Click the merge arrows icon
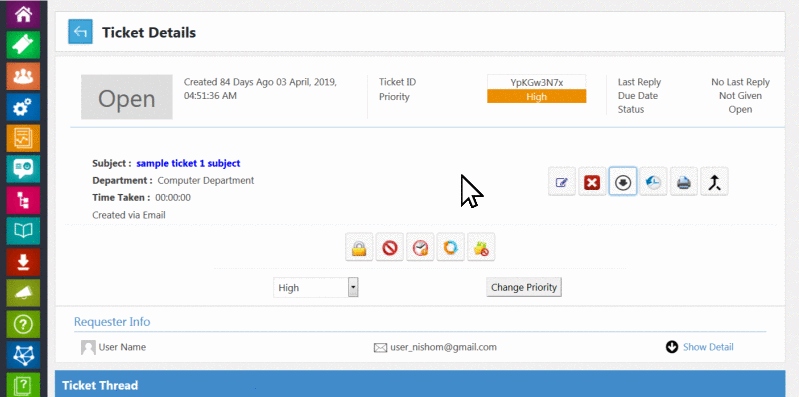The width and height of the screenshot is (799, 397). point(714,181)
